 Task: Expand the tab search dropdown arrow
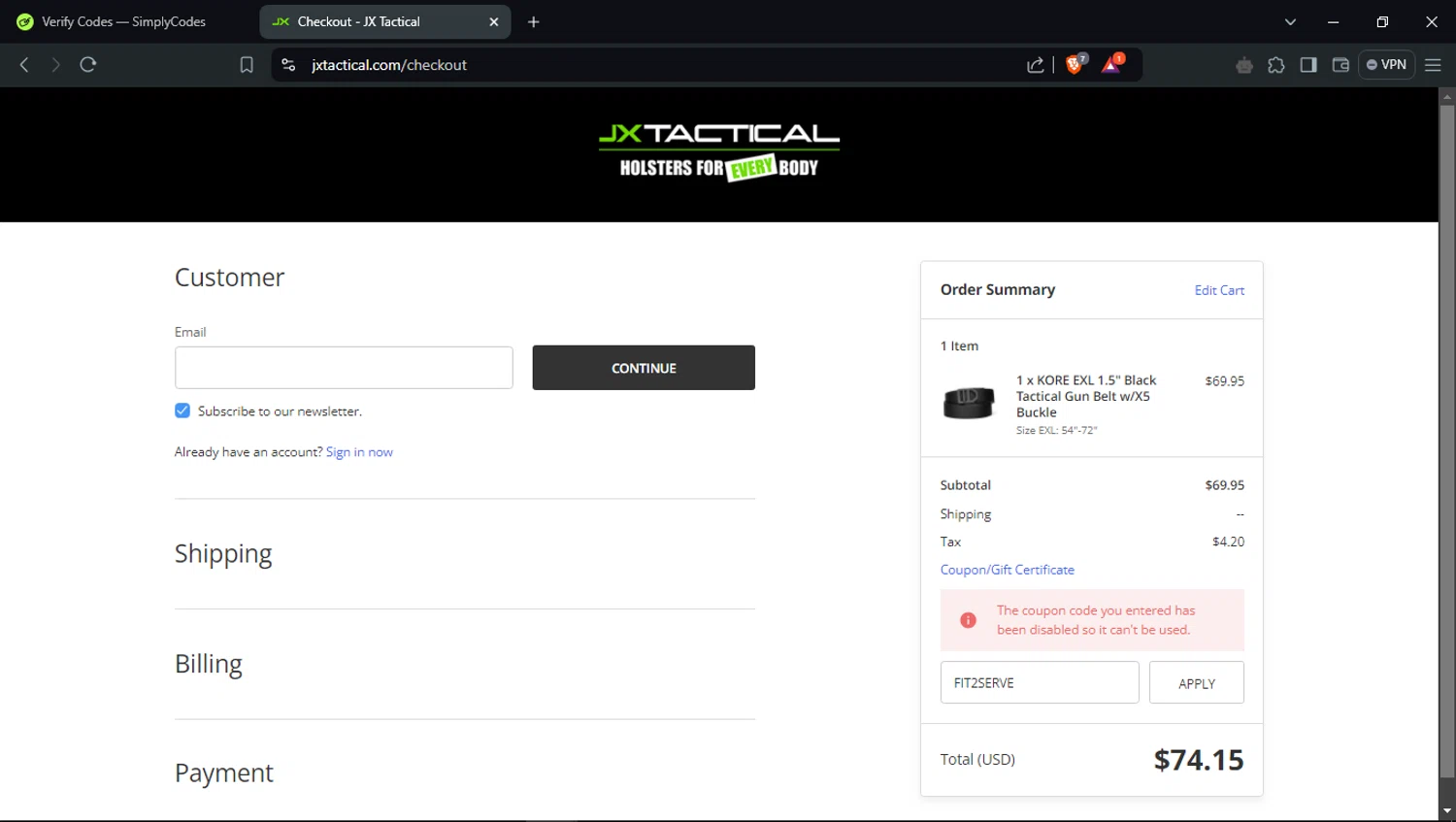click(x=1290, y=21)
